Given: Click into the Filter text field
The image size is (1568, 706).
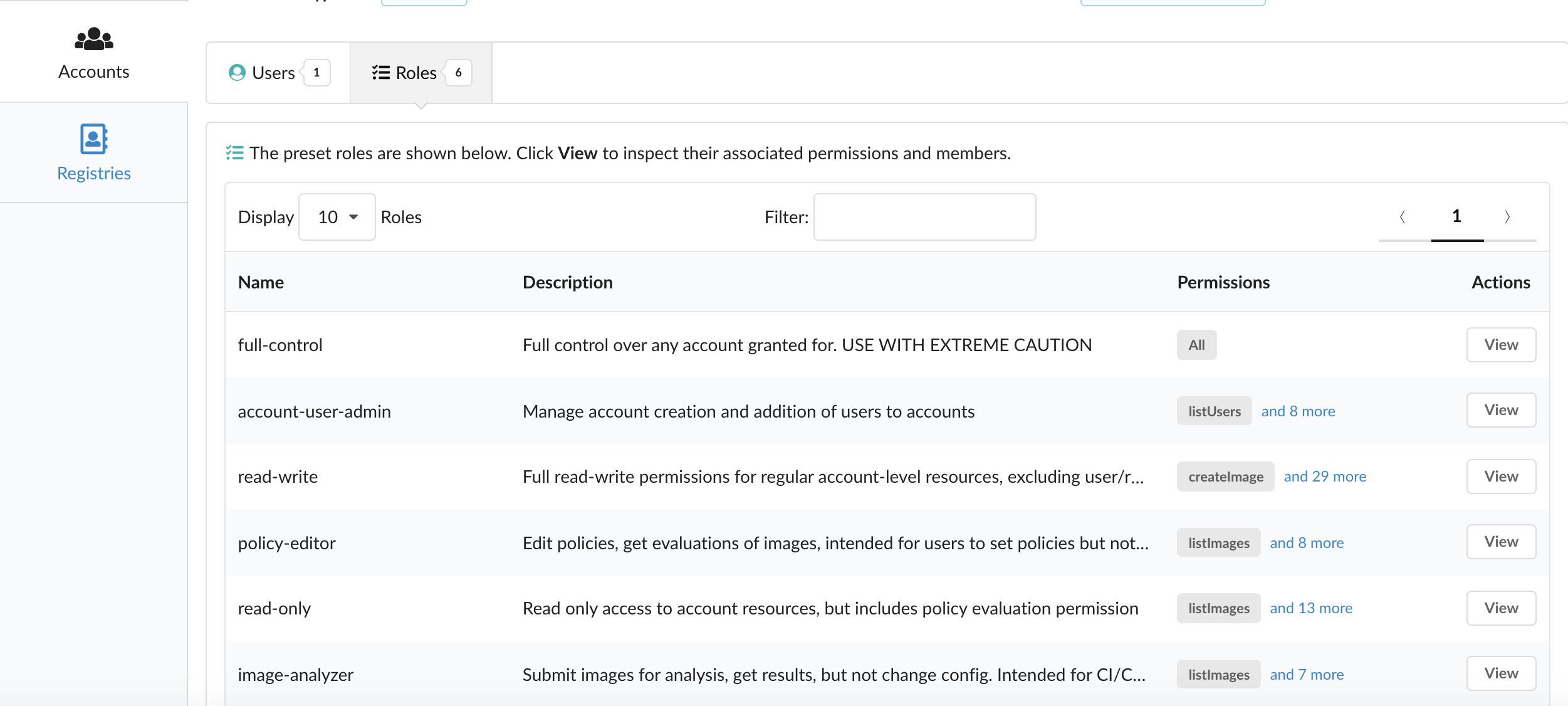Looking at the screenshot, I should point(924,217).
